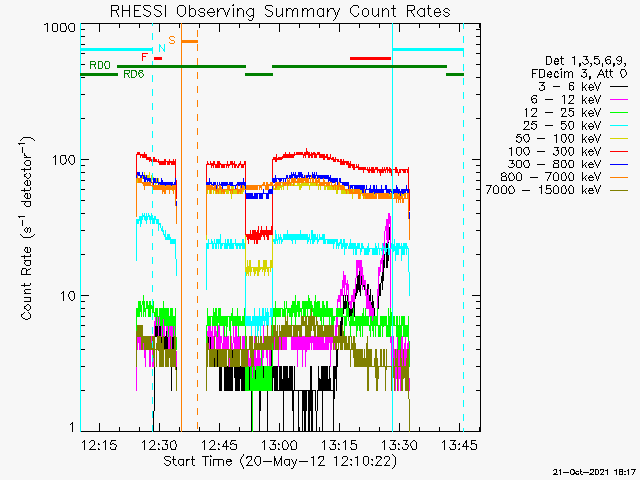Click the green line swatch for 12 - 25 keV
Viewport: 640px width, 480px height.
[x=619, y=113]
